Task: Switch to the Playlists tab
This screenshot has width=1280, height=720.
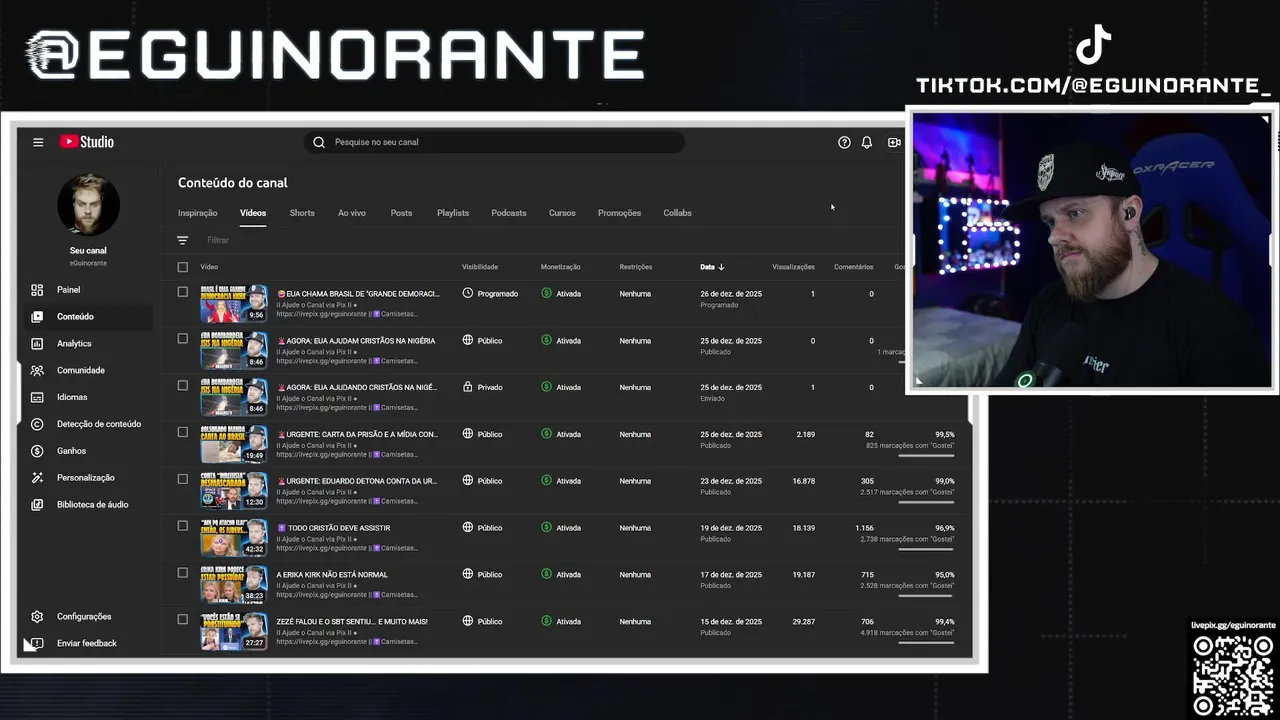Action: pos(453,213)
